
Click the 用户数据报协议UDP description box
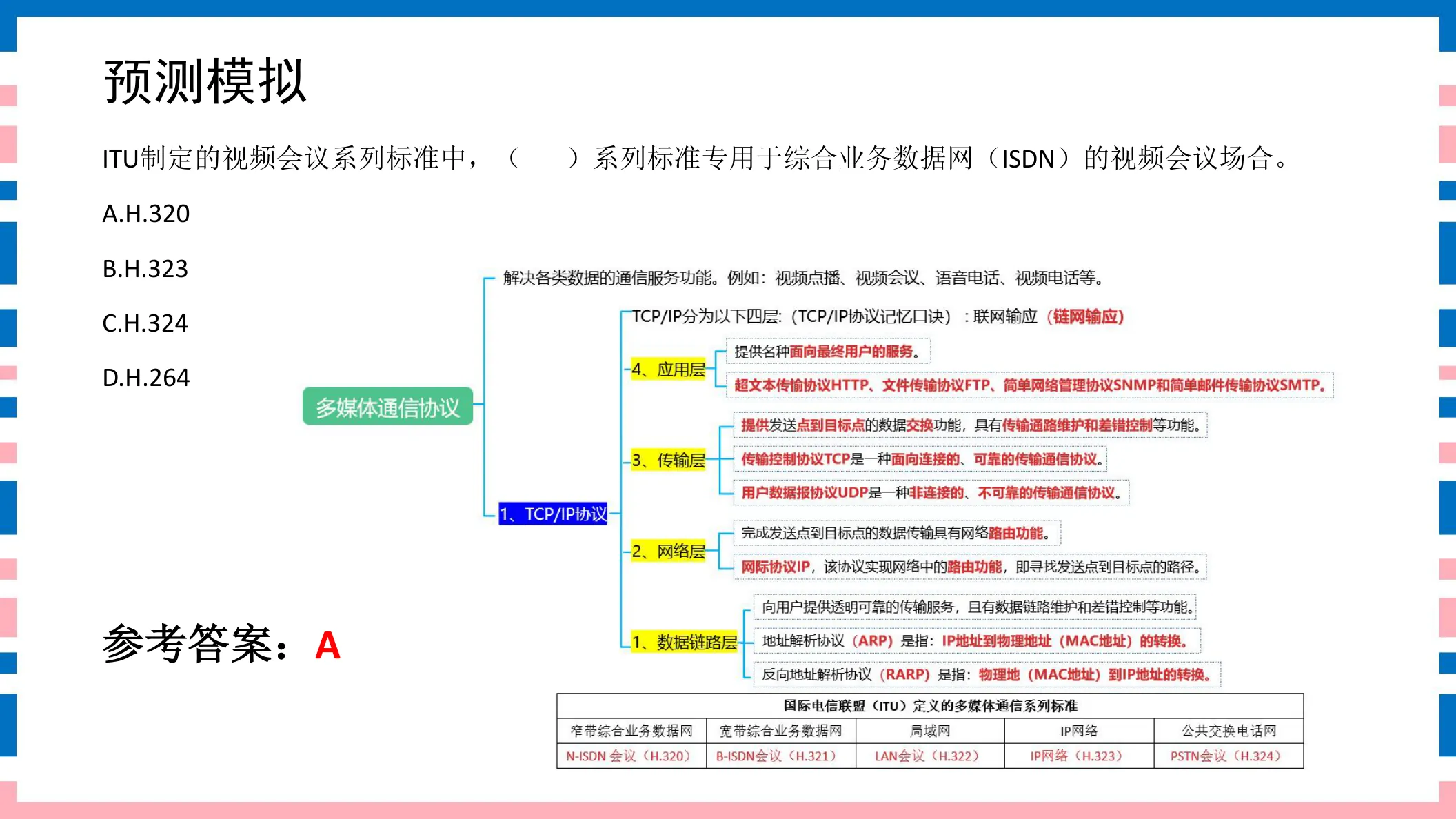[x=931, y=492]
